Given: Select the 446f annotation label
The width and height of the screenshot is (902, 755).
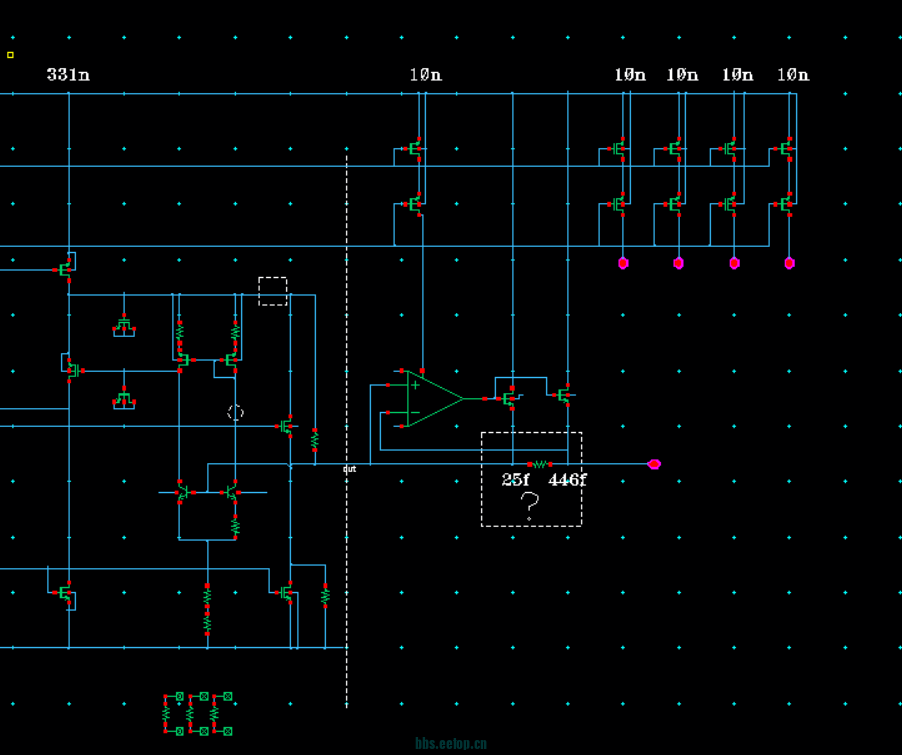Looking at the screenshot, I should tap(567, 480).
